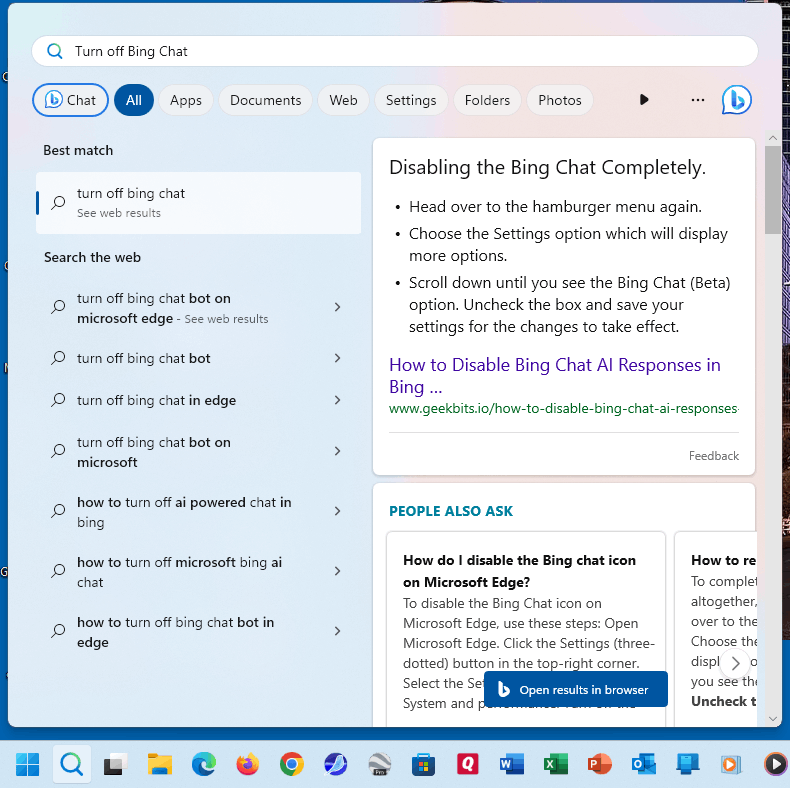Switch to the Web filter tab
790x788 pixels.
point(343,100)
